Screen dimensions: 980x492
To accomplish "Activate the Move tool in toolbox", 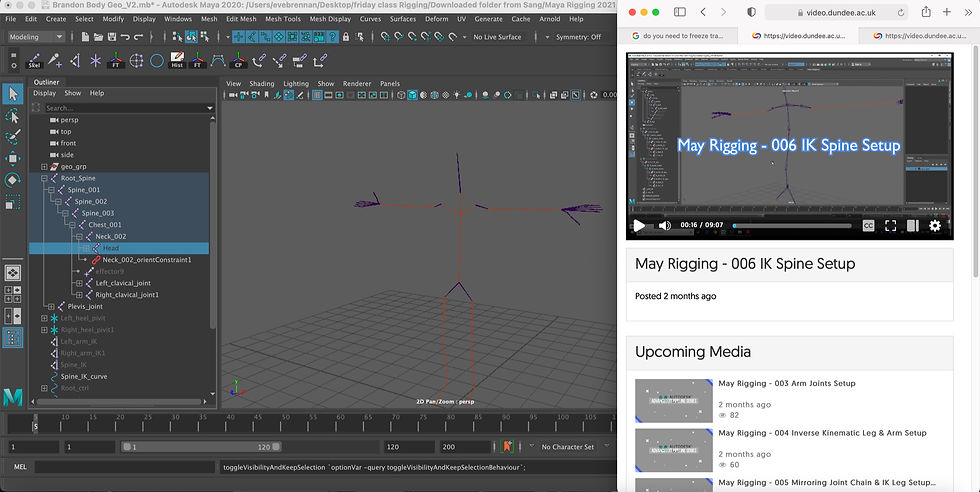I will click(12, 158).
